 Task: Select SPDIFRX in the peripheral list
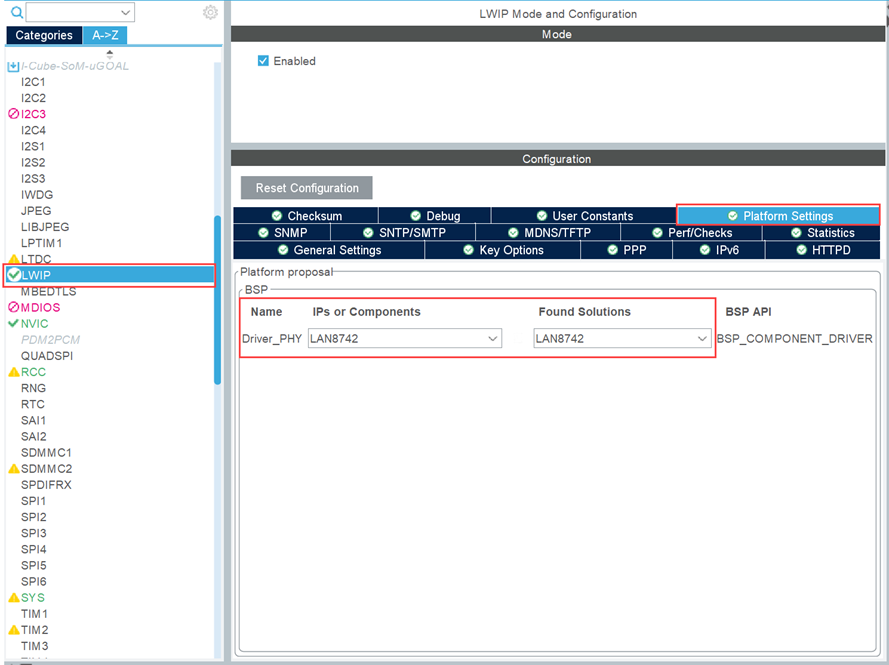pos(46,485)
